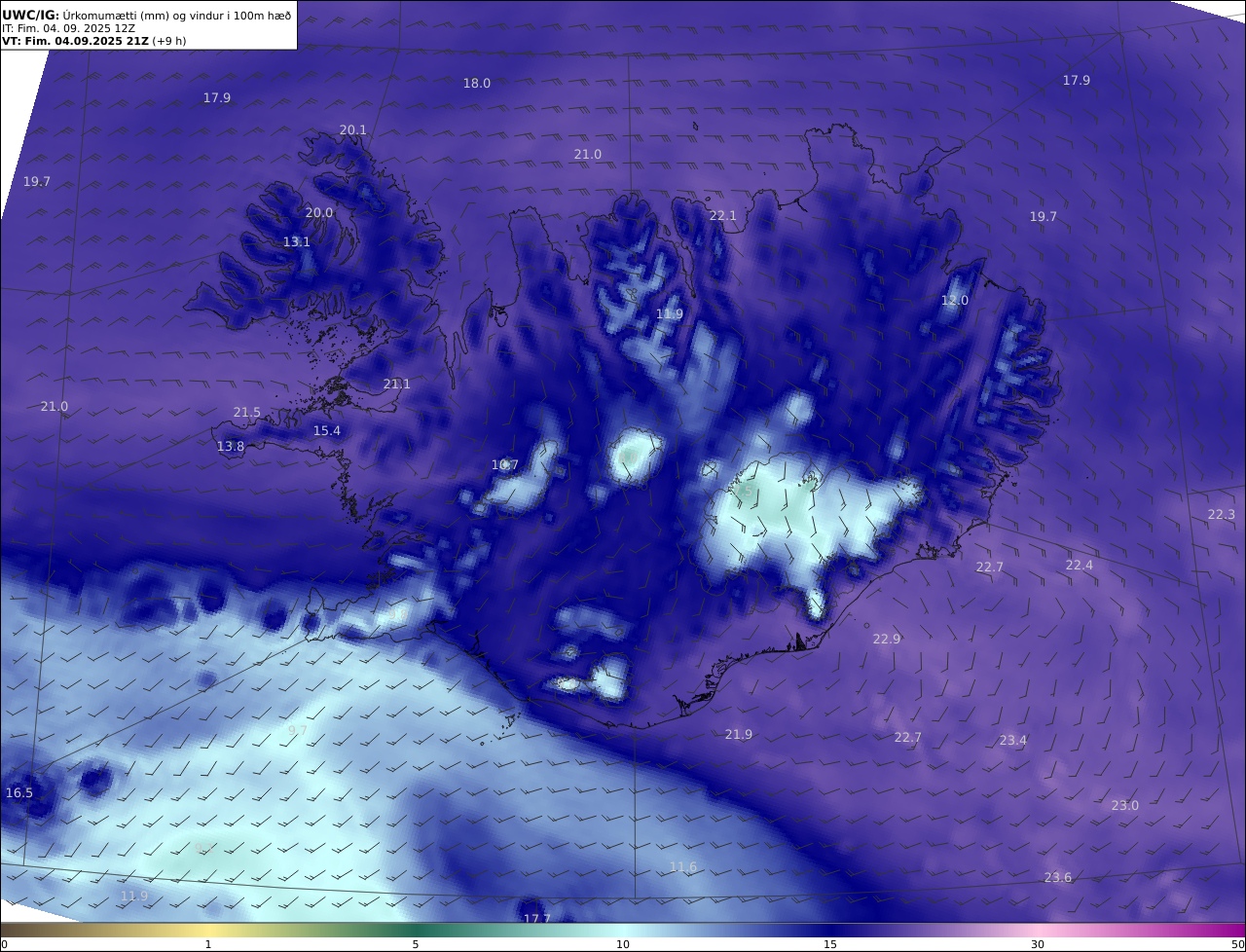Click the map value 22.3

click(1222, 515)
